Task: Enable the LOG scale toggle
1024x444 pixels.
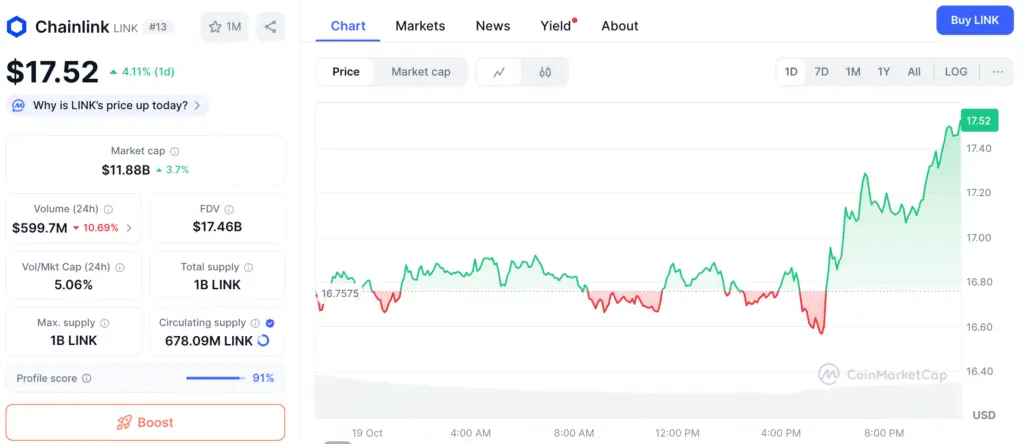Action: coord(956,72)
